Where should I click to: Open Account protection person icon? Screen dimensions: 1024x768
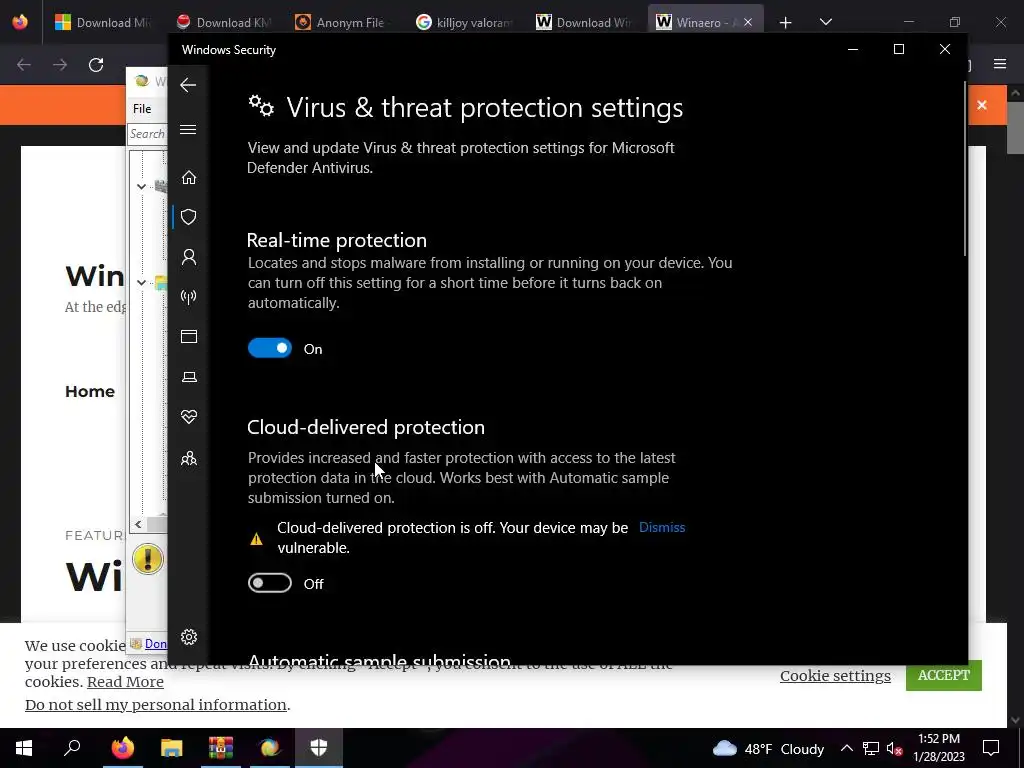(189, 257)
